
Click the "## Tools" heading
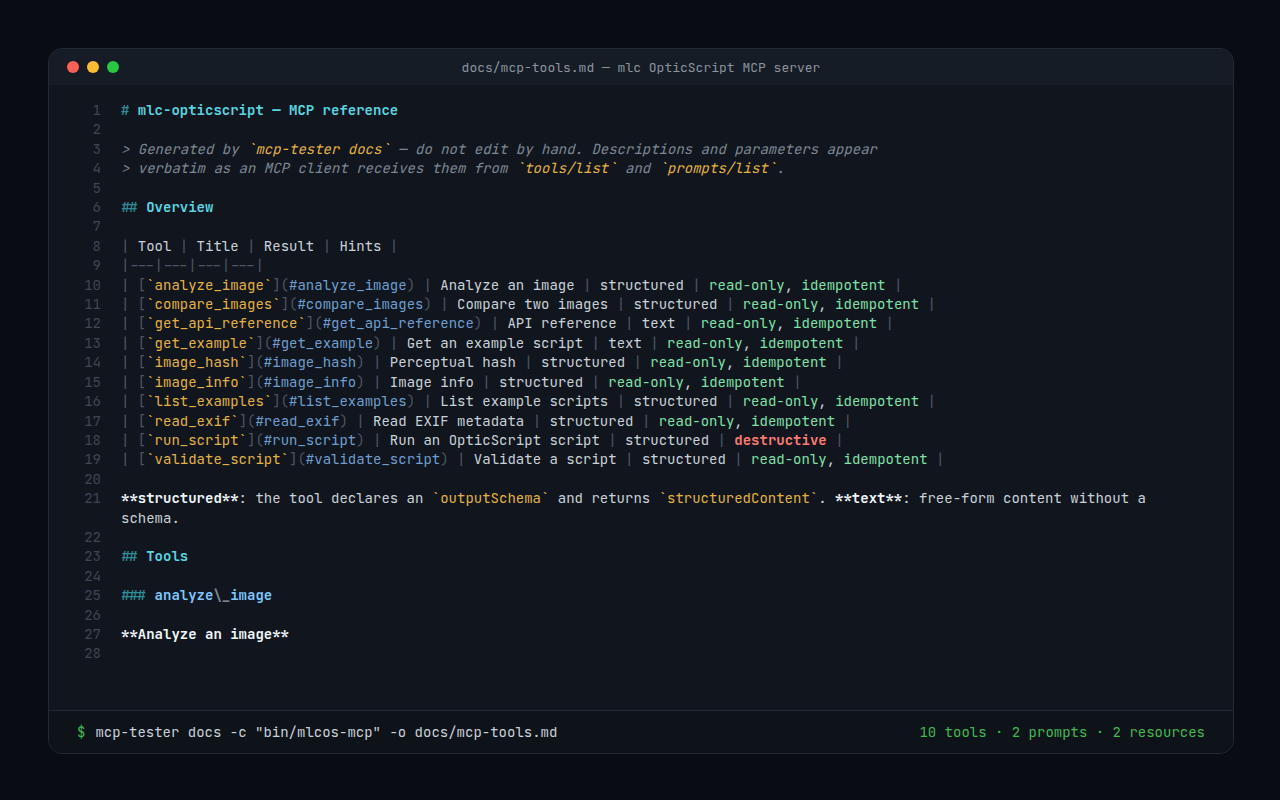pyautogui.click(x=155, y=556)
